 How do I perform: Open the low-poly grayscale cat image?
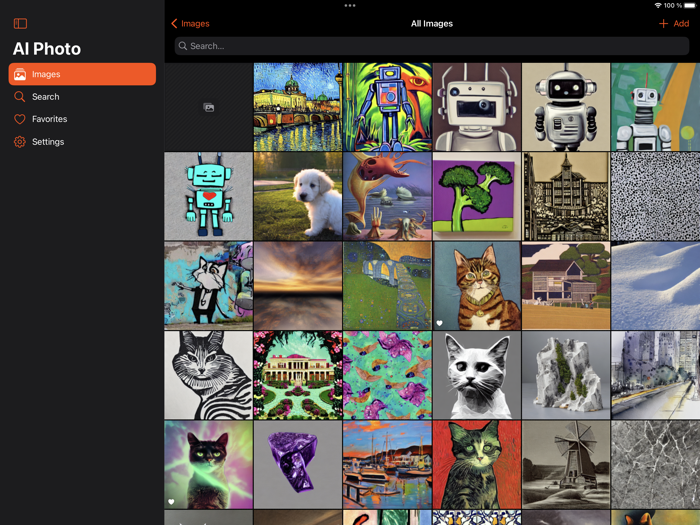[477, 375]
